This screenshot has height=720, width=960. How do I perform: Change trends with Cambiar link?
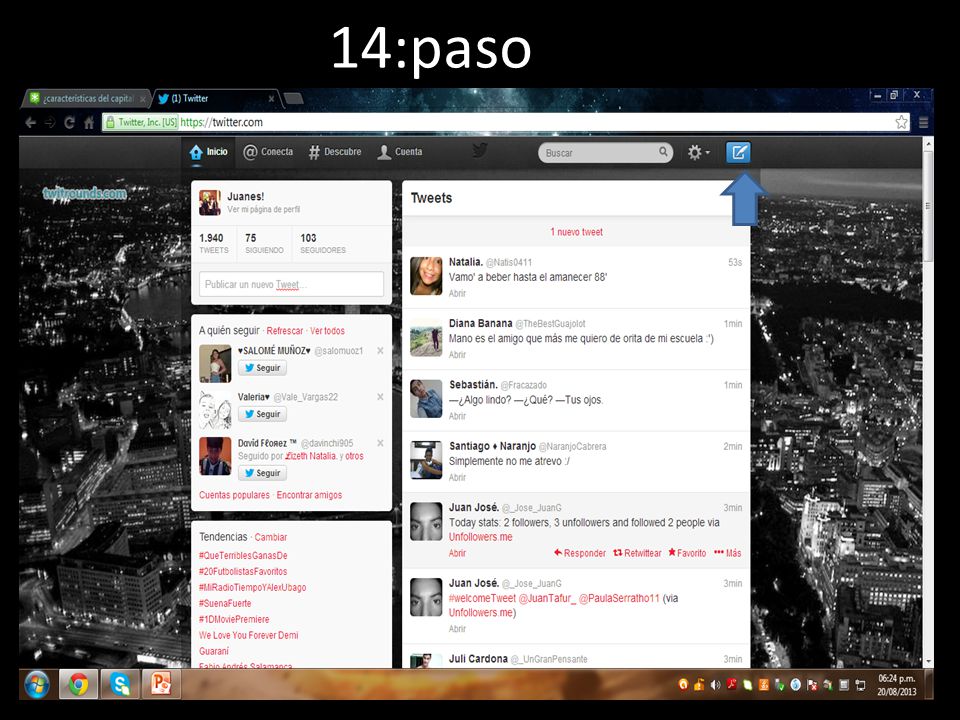[x=271, y=537]
